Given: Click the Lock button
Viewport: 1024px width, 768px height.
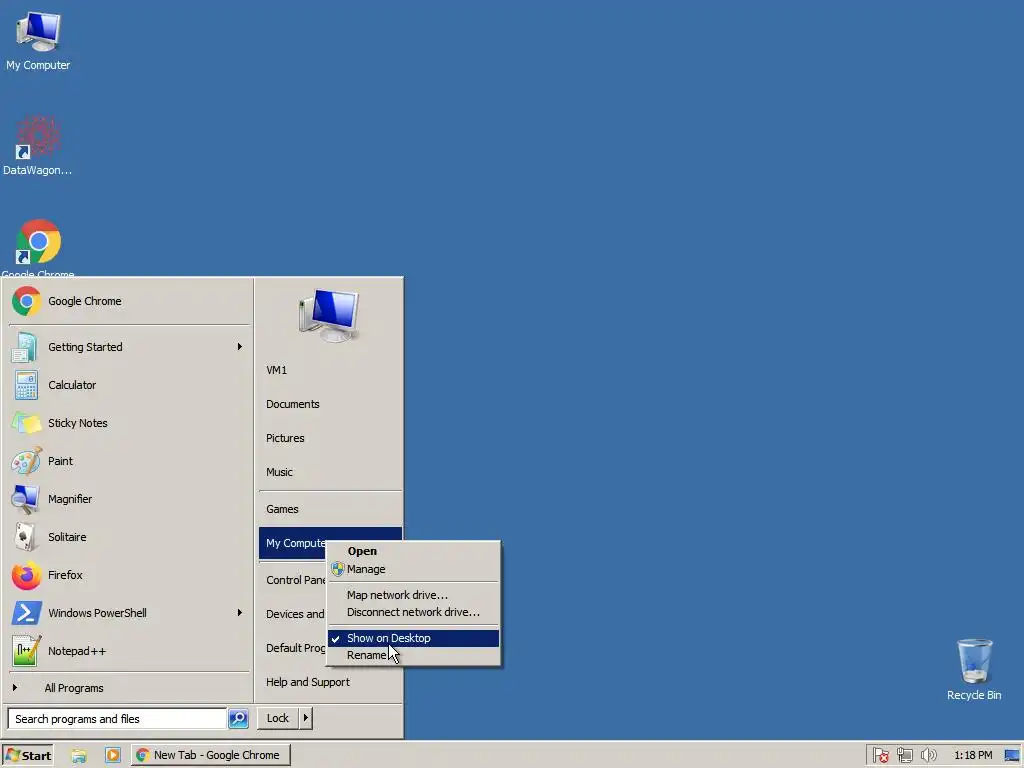Looking at the screenshot, I should [x=278, y=718].
